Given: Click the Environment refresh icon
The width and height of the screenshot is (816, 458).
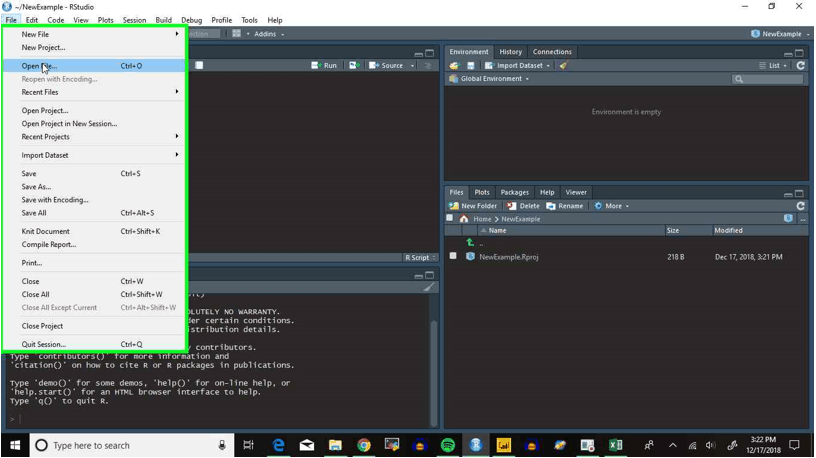Looking at the screenshot, I should click(800, 66).
